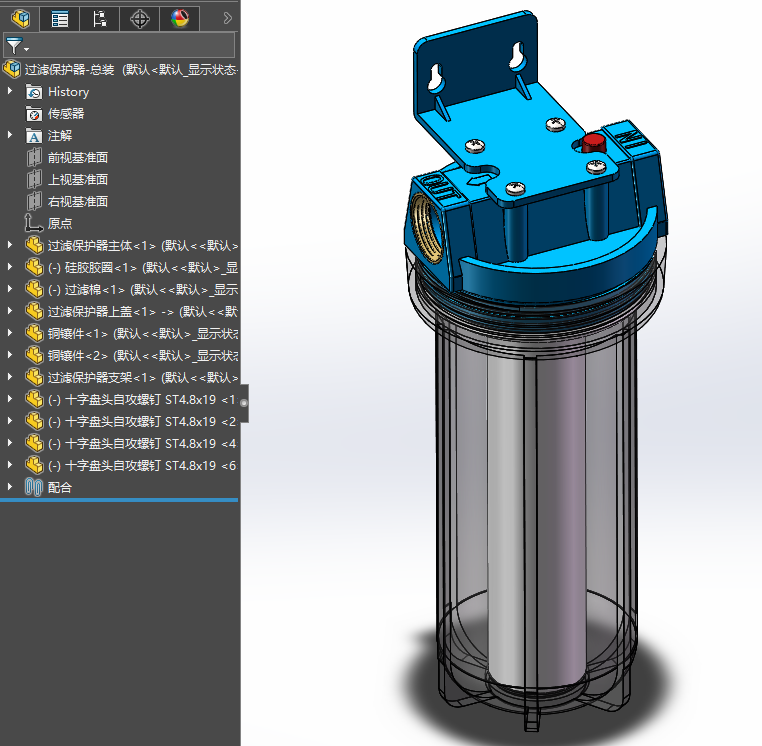The image size is (762, 746).
Task: Select the 传感器 tree item
Action: pos(66,114)
